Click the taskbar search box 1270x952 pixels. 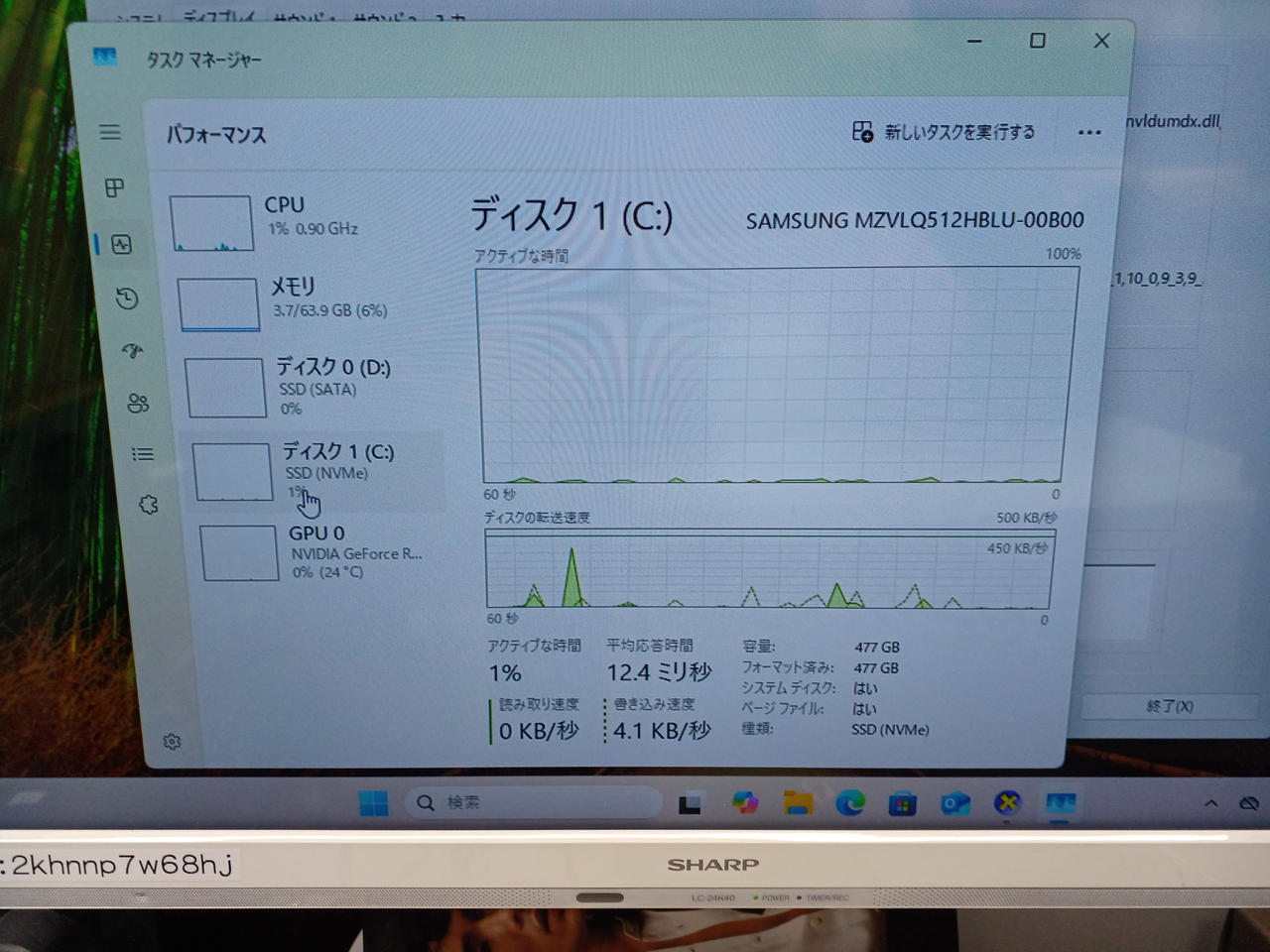[x=534, y=802]
